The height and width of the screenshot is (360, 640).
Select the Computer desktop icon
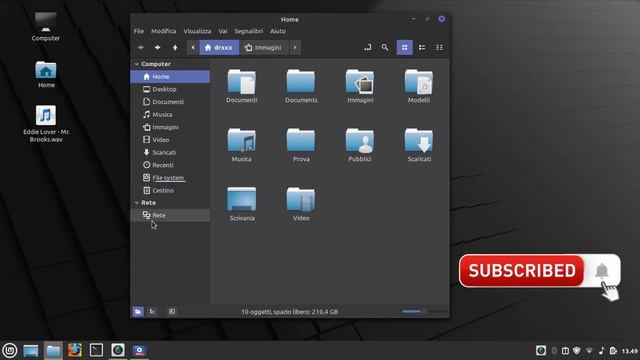coord(46,27)
